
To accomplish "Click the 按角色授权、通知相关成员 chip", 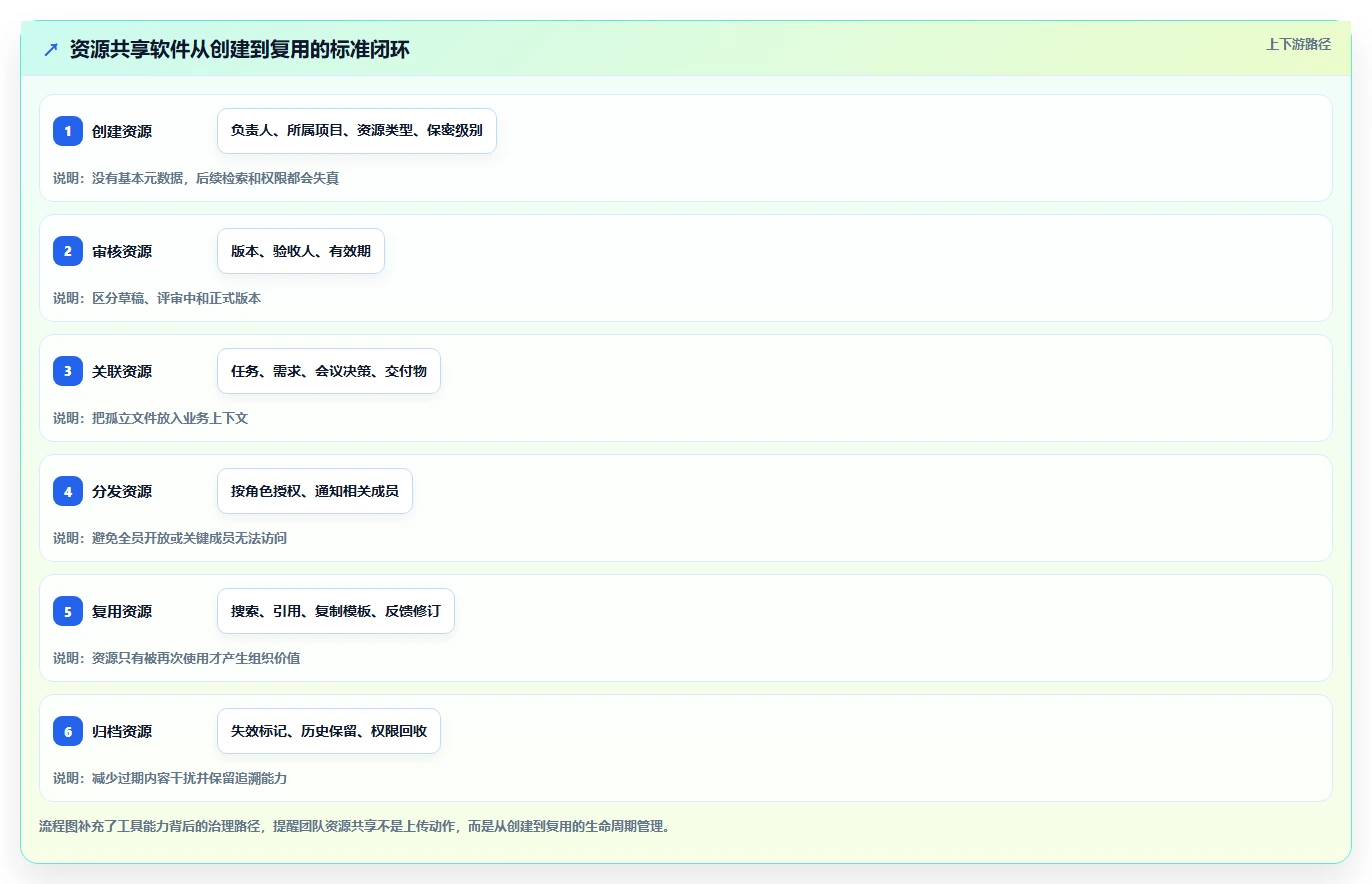I will [315, 491].
